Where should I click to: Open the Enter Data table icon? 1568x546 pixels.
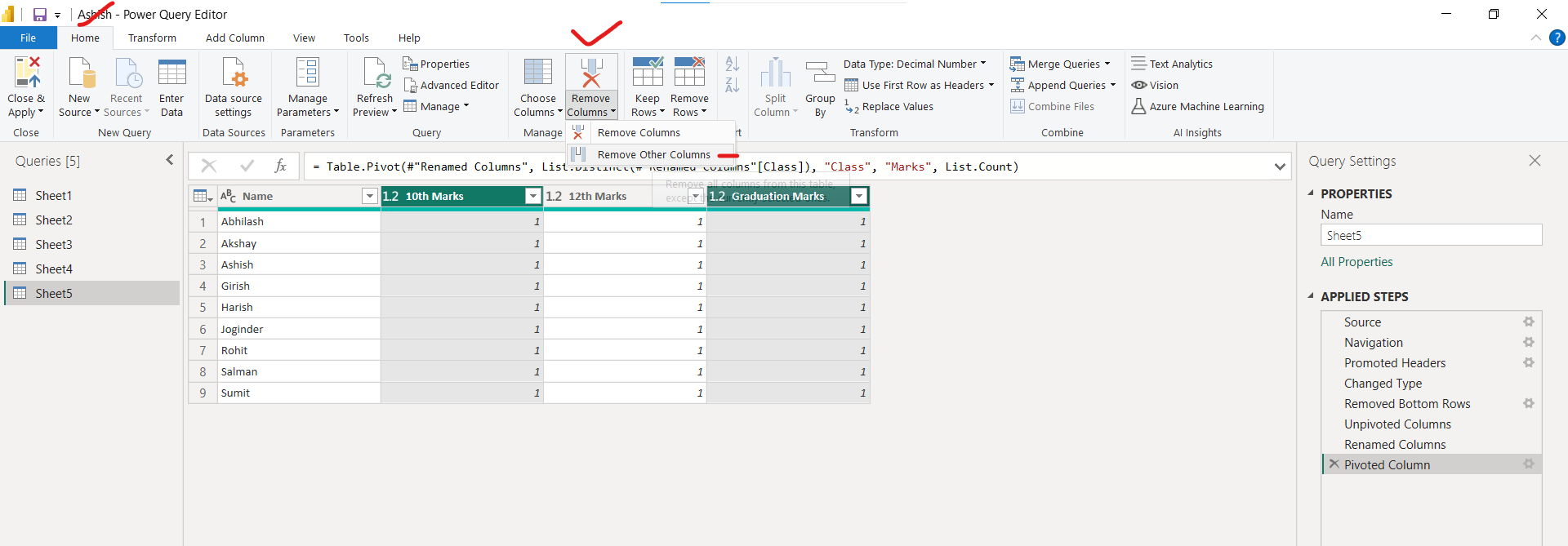pos(171,73)
